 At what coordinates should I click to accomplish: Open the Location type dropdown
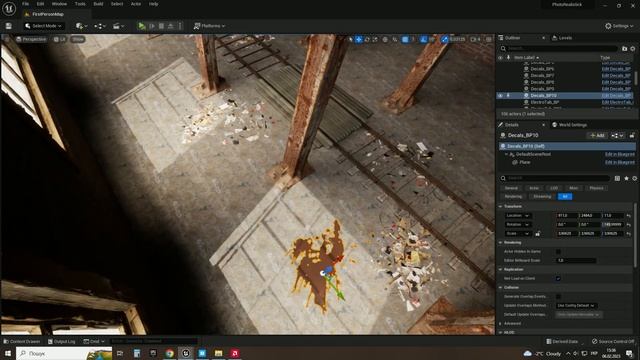(517, 216)
